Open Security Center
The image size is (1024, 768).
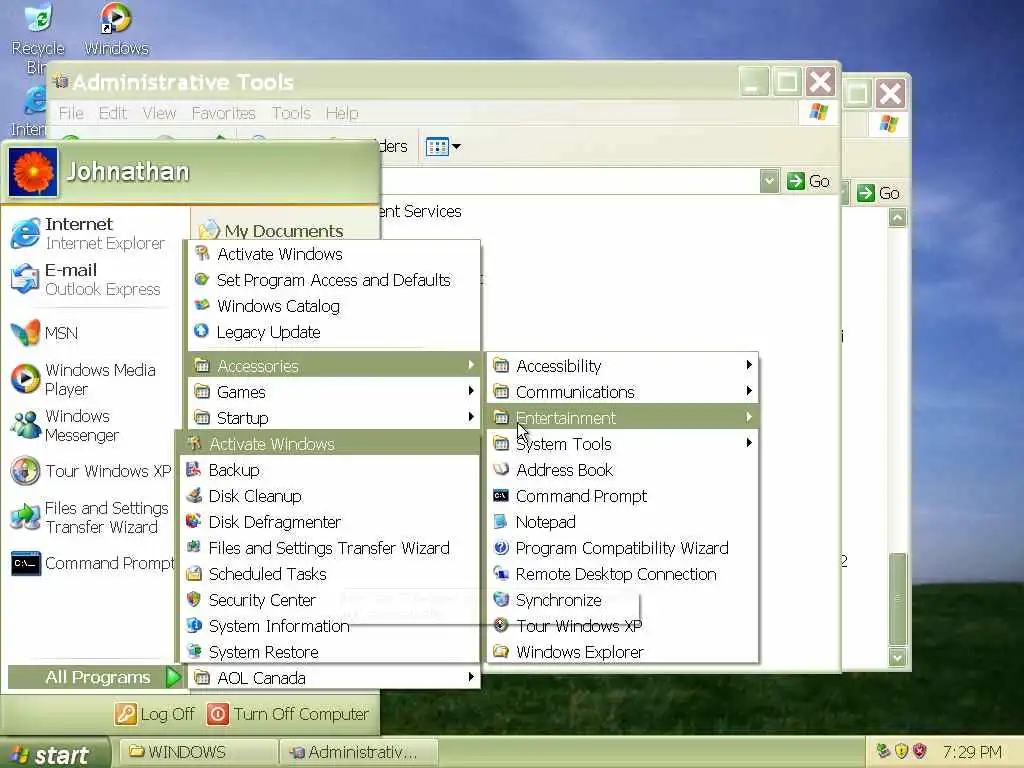330,600
